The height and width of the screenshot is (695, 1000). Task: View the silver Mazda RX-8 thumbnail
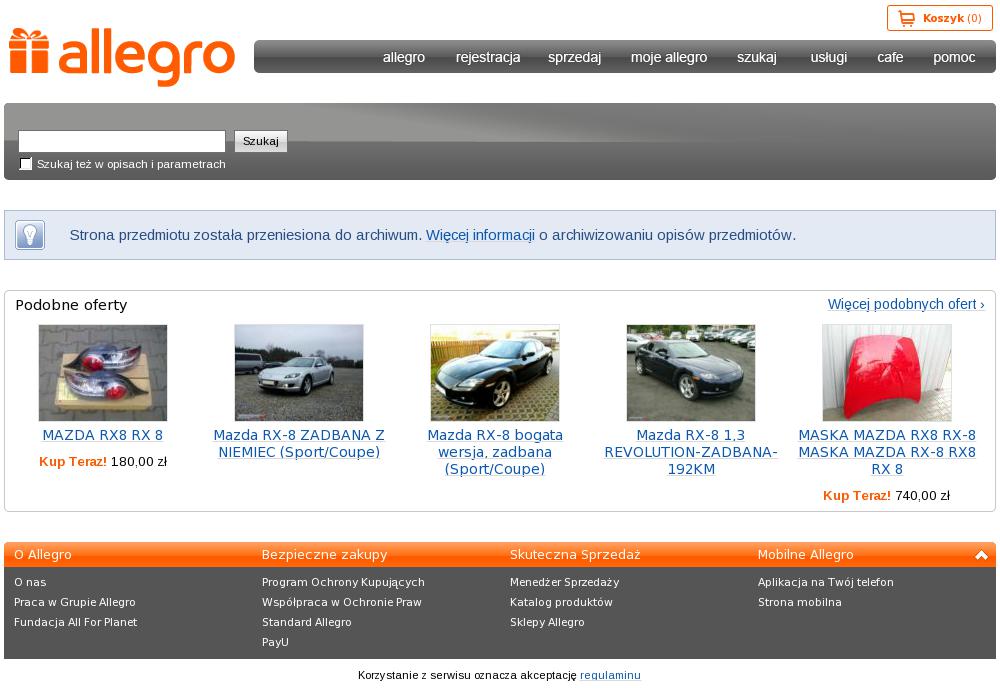[x=299, y=373]
